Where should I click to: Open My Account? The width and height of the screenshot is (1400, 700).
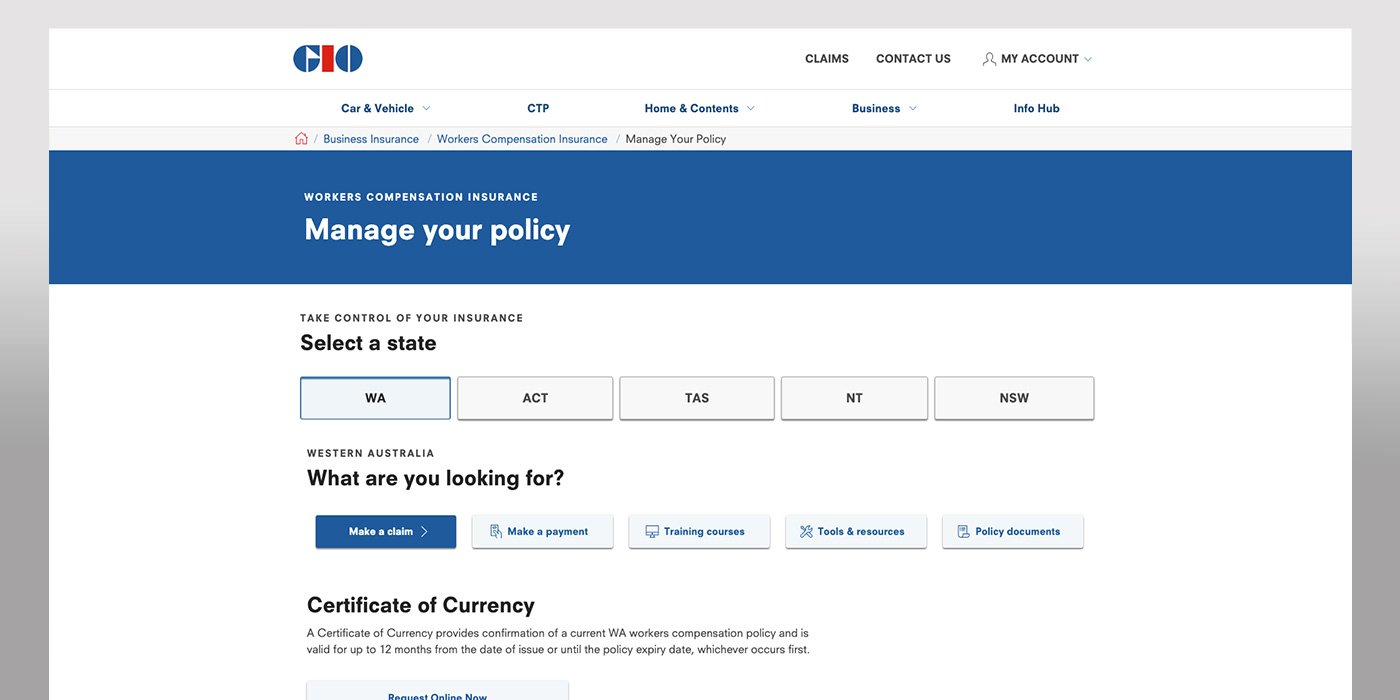pyautogui.click(x=1037, y=59)
